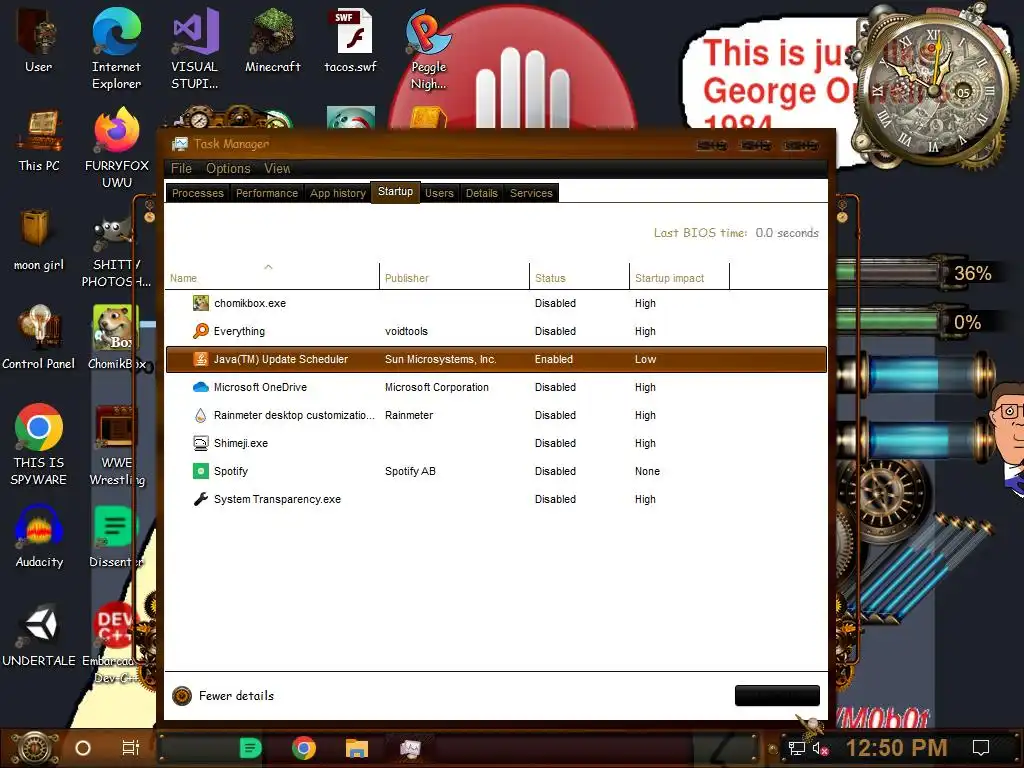Sort by the Startup impact column
The width and height of the screenshot is (1024, 768).
(x=679, y=276)
